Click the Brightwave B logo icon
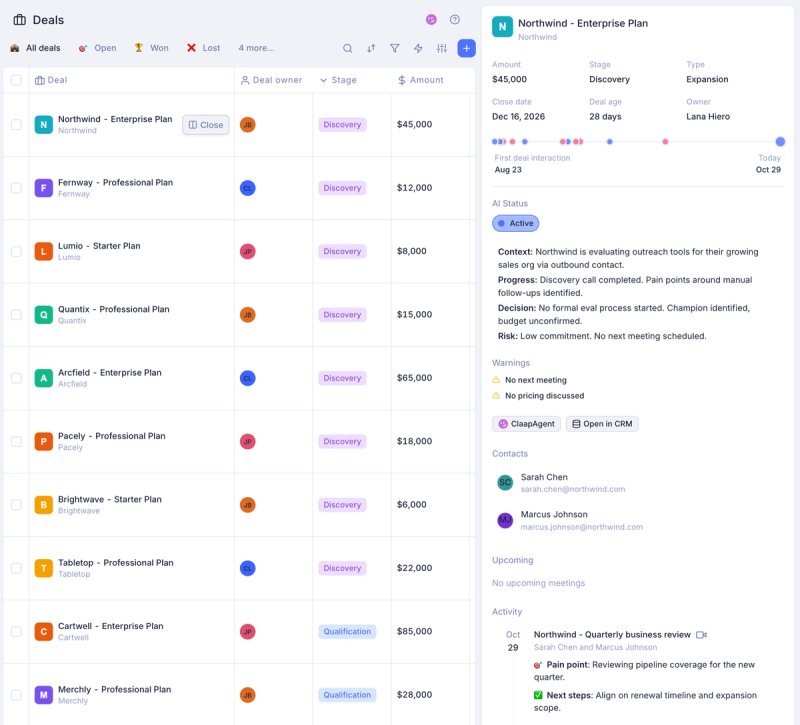 click(x=43, y=505)
